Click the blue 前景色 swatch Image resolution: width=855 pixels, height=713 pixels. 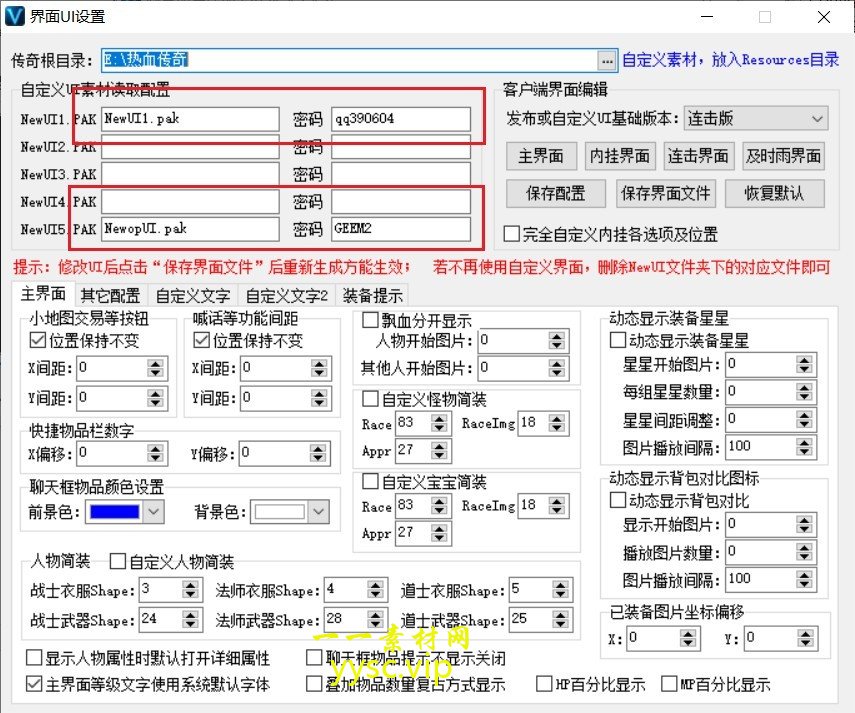115,512
